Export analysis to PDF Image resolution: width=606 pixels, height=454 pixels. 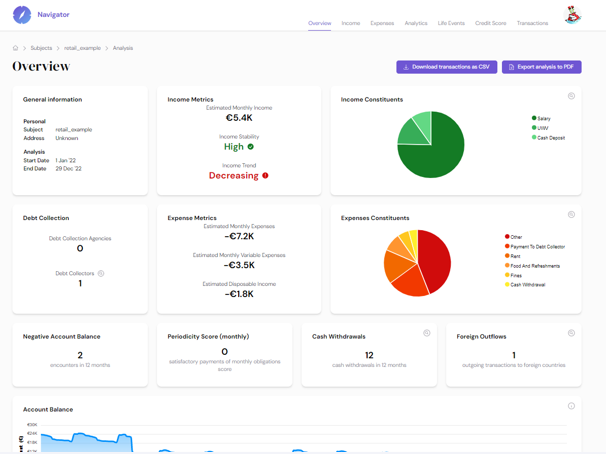[541, 67]
